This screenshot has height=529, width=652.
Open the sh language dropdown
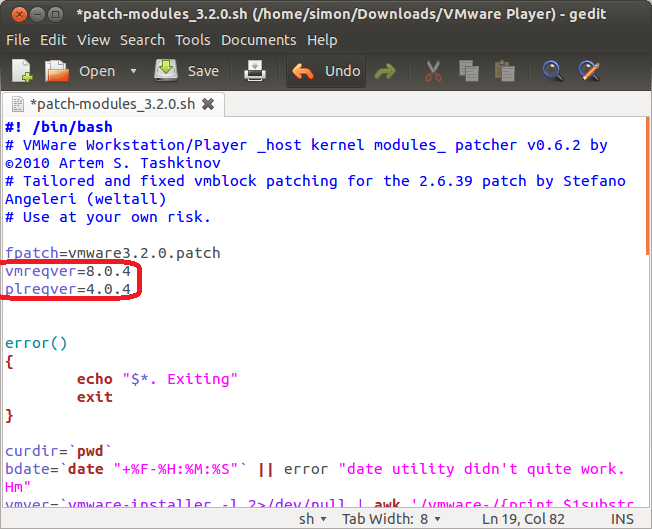[x=313, y=519]
